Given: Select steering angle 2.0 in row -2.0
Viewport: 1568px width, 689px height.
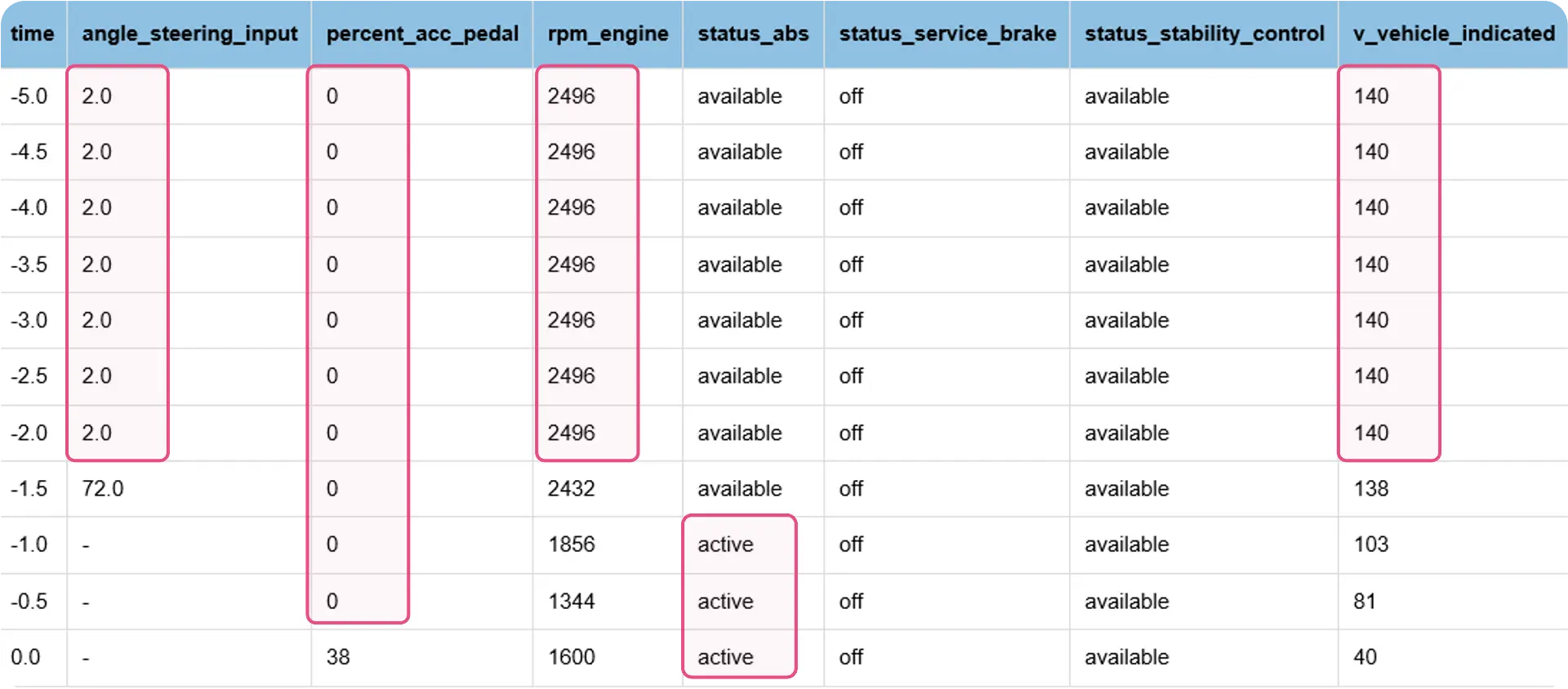Looking at the screenshot, I should pyautogui.click(x=96, y=433).
